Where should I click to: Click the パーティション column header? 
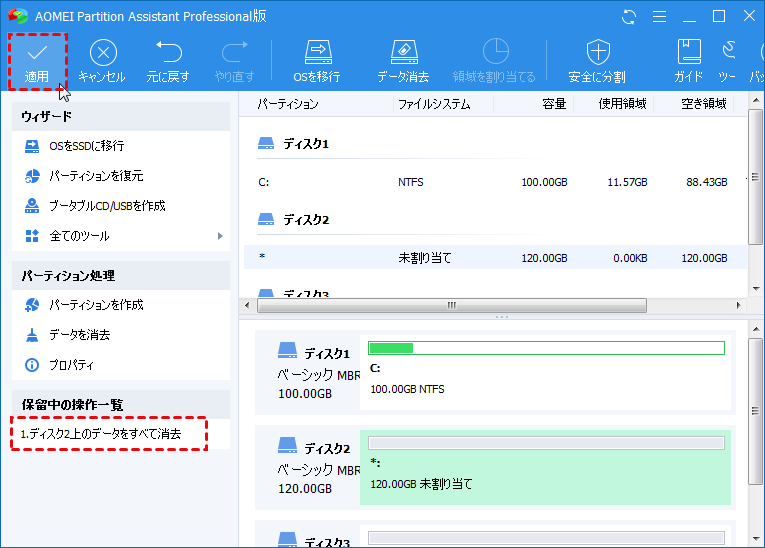288,104
